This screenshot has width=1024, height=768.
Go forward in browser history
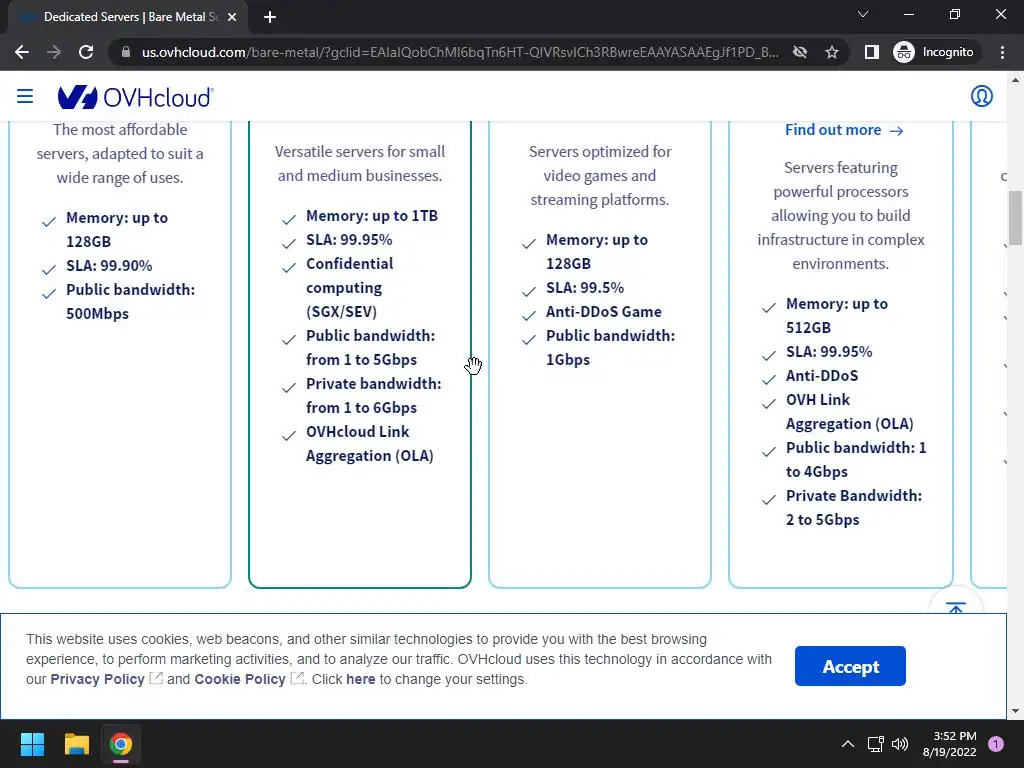pyautogui.click(x=54, y=52)
